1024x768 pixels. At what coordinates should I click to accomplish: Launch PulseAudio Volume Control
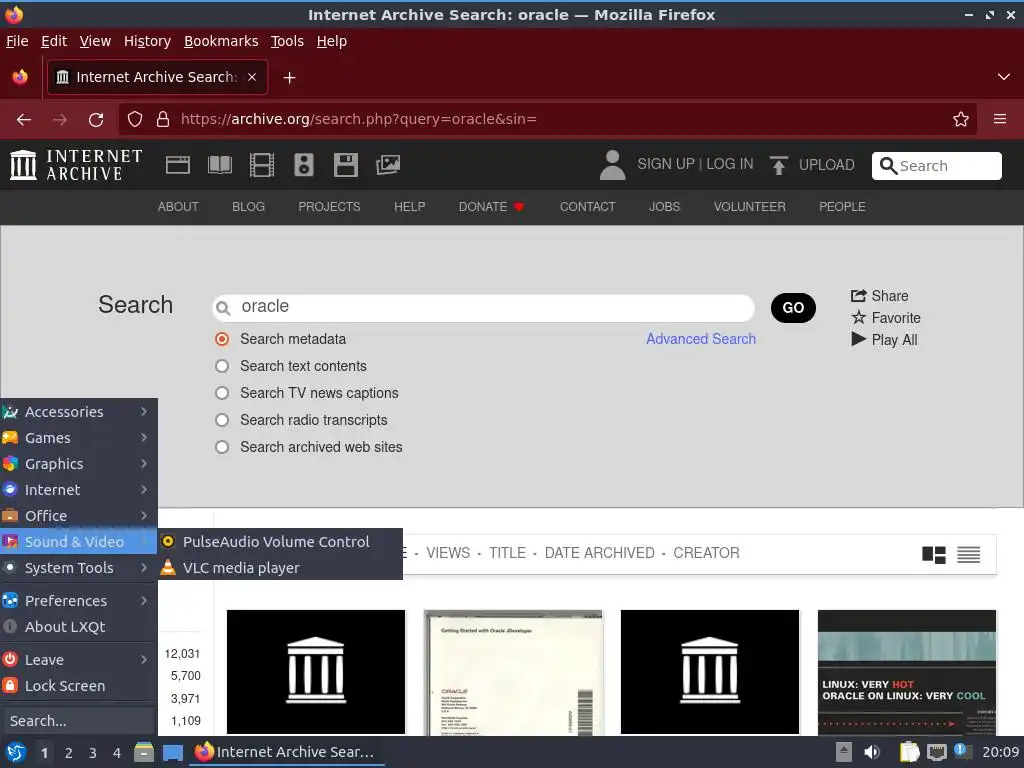[x=280, y=542]
